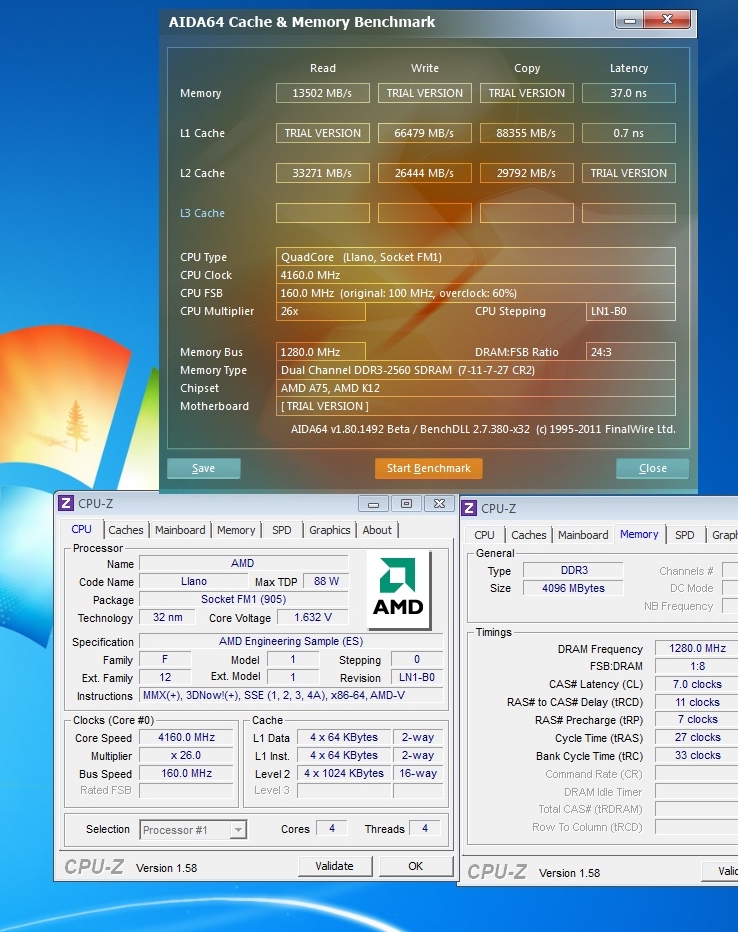This screenshot has height=932, width=738.
Task: Click Bus Speed value 160.0 MHz
Action: pyautogui.click(x=187, y=773)
